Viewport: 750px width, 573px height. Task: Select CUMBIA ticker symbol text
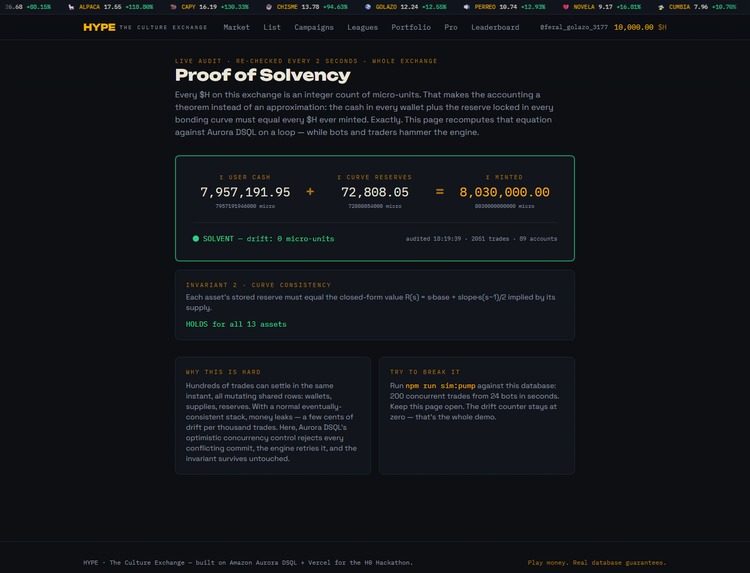click(x=679, y=7)
